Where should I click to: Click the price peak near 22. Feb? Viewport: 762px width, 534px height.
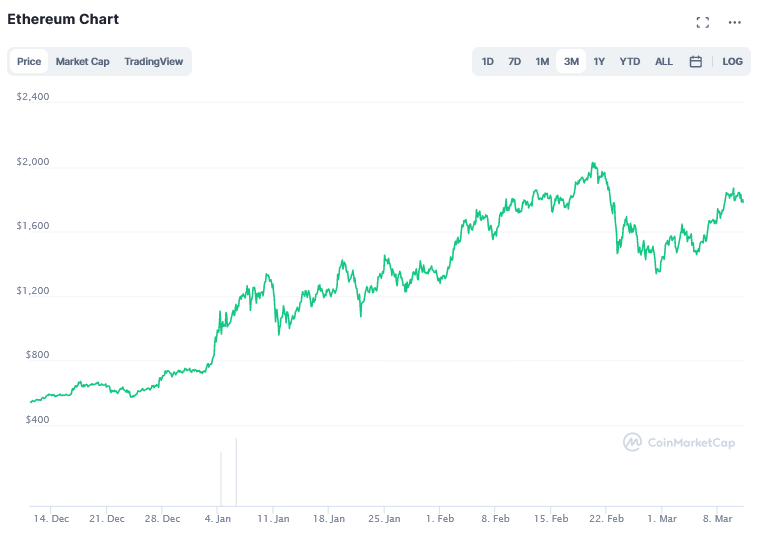[593, 164]
